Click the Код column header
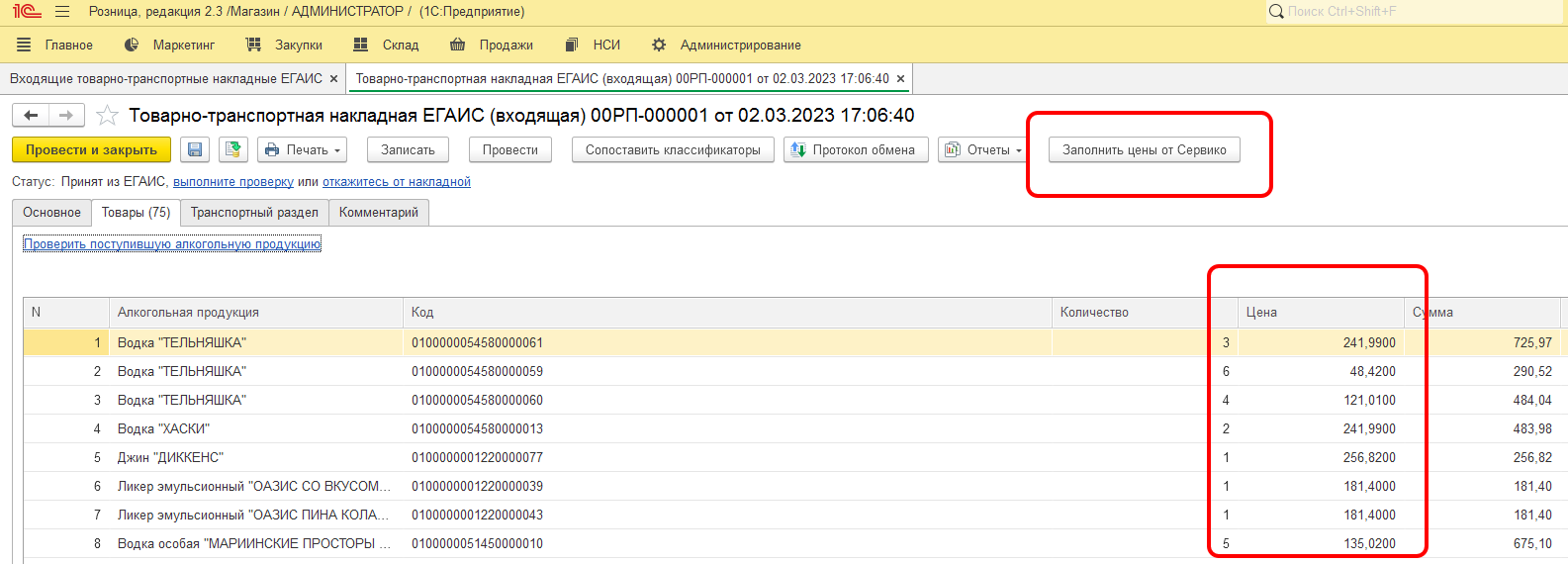Viewport: 1568px width, 564px height. pyautogui.click(x=727, y=313)
